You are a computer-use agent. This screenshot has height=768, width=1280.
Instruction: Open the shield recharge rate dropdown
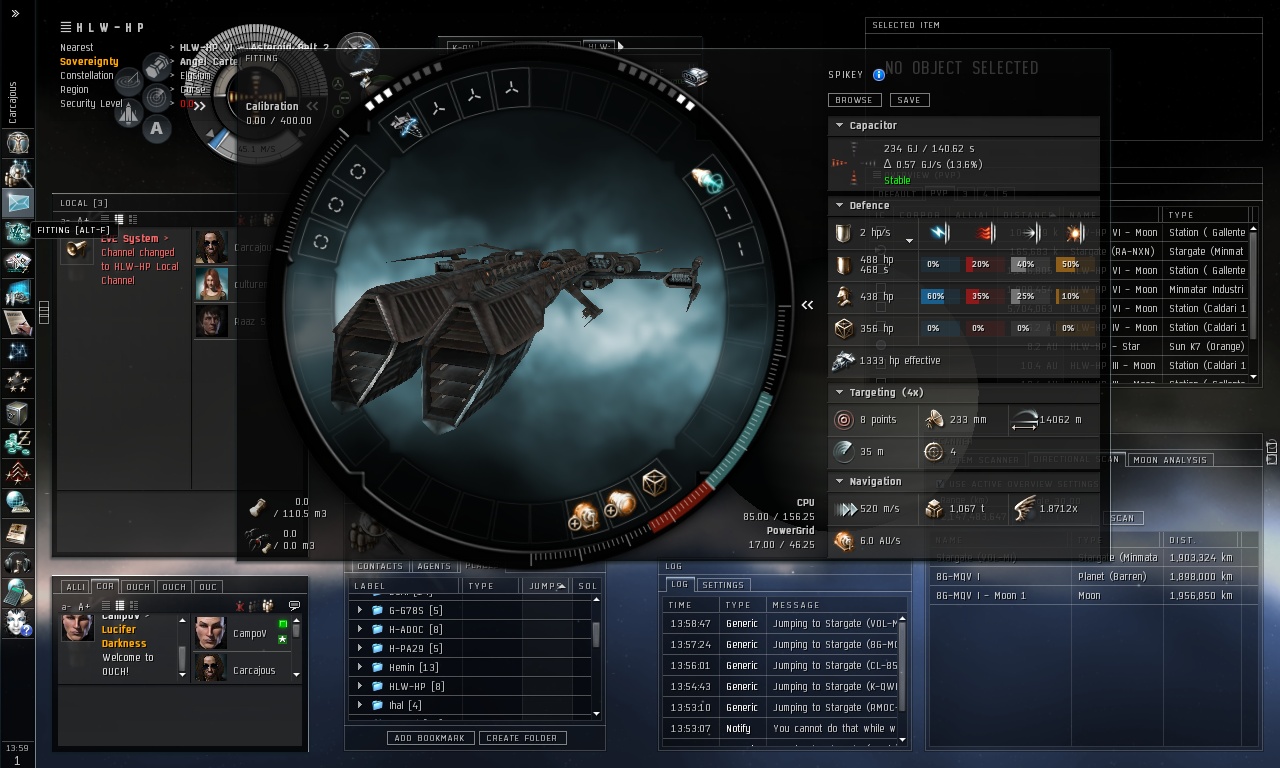pyautogui.click(x=909, y=240)
